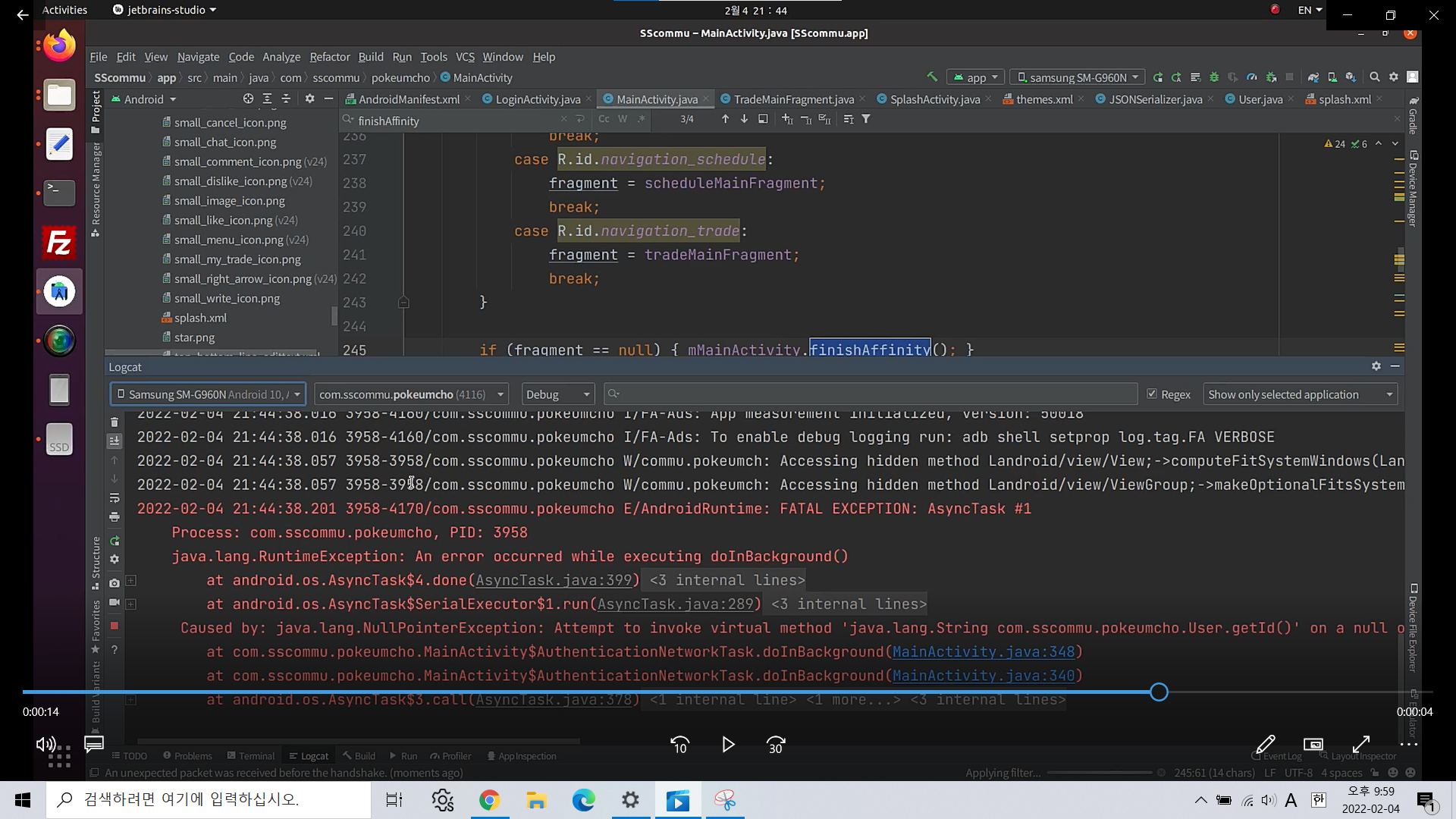This screenshot has height=819, width=1456.
Task: Open Show only selected application dropdown
Action: pos(1300,394)
